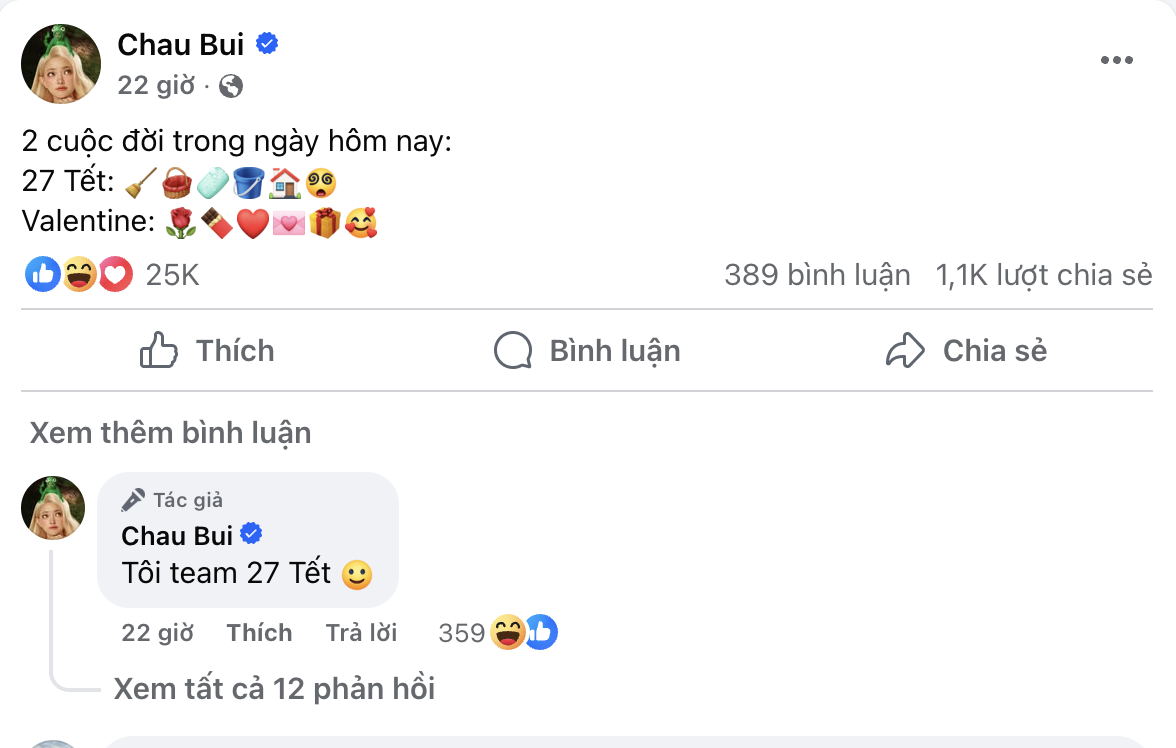This screenshot has width=1176, height=748.
Task: Click the red heart reaction icon on the post
Action: click(x=114, y=273)
